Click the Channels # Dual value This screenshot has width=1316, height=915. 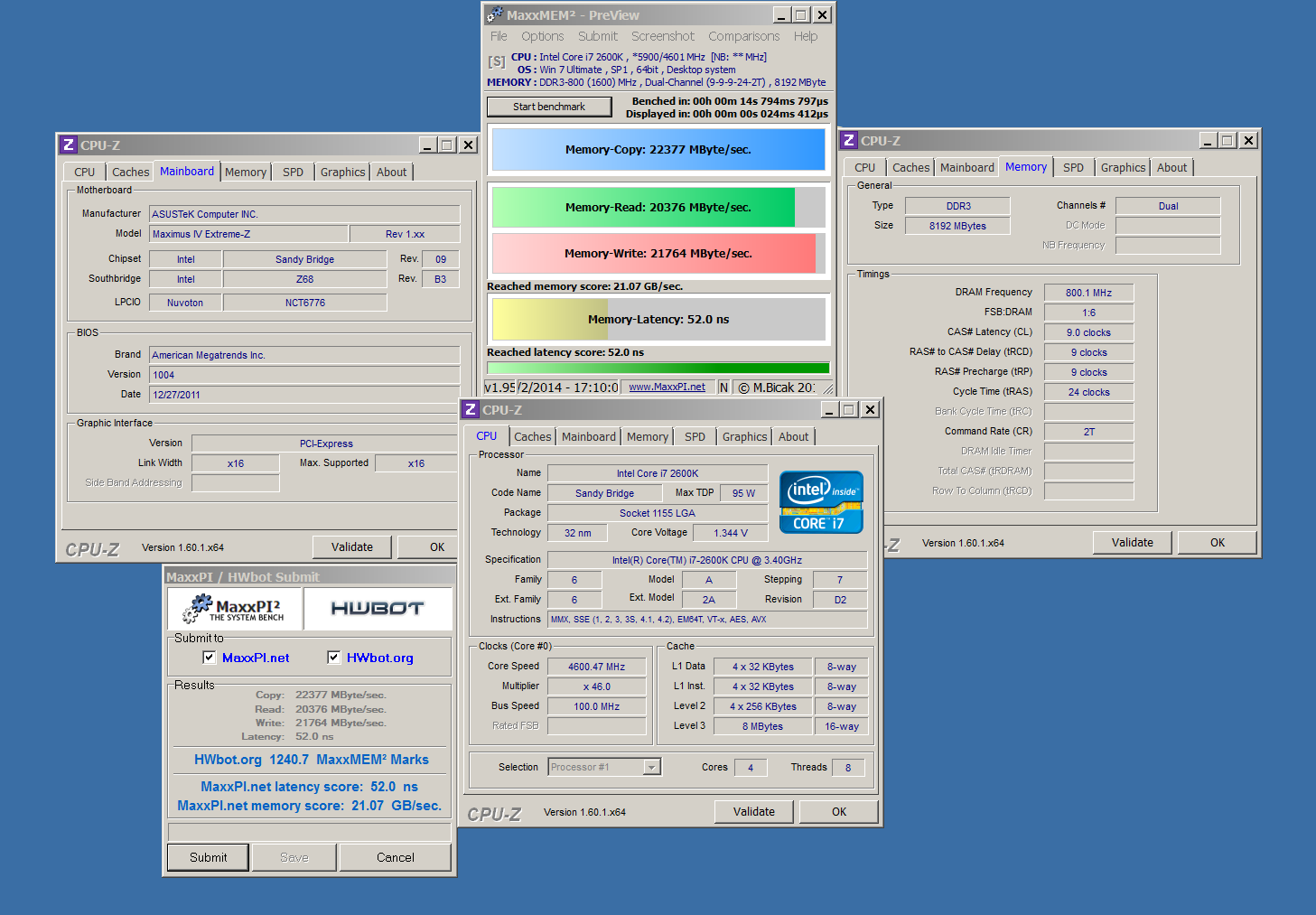[1168, 206]
